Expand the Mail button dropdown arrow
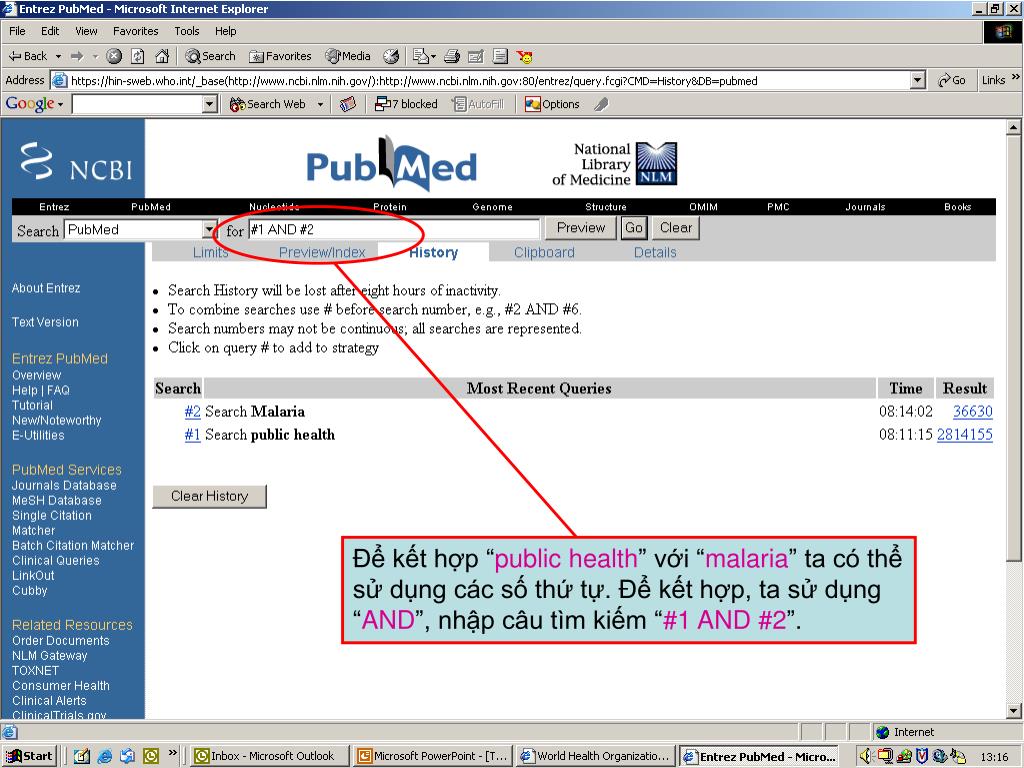Viewport: 1024px width, 768px height. click(x=434, y=57)
